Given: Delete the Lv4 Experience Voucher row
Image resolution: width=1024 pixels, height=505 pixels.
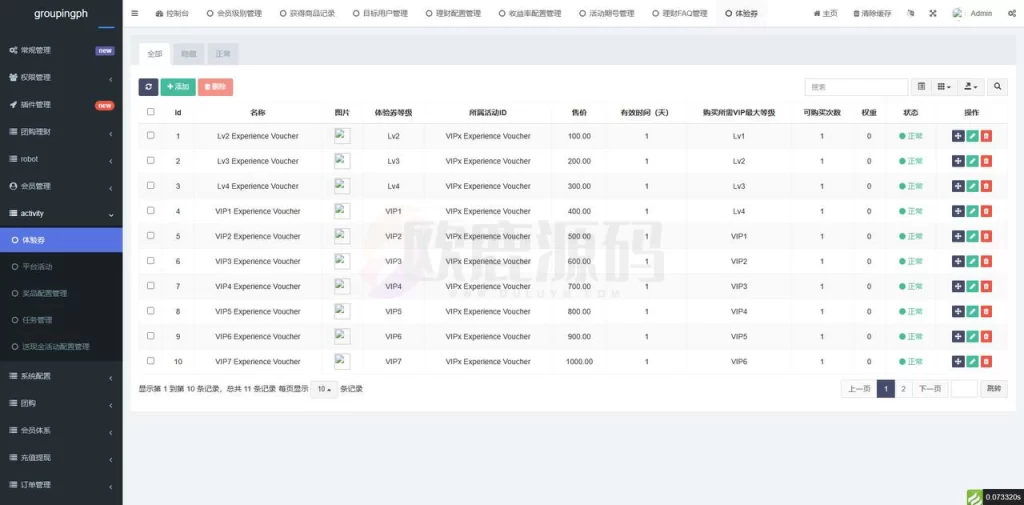Looking at the screenshot, I should [x=986, y=186].
